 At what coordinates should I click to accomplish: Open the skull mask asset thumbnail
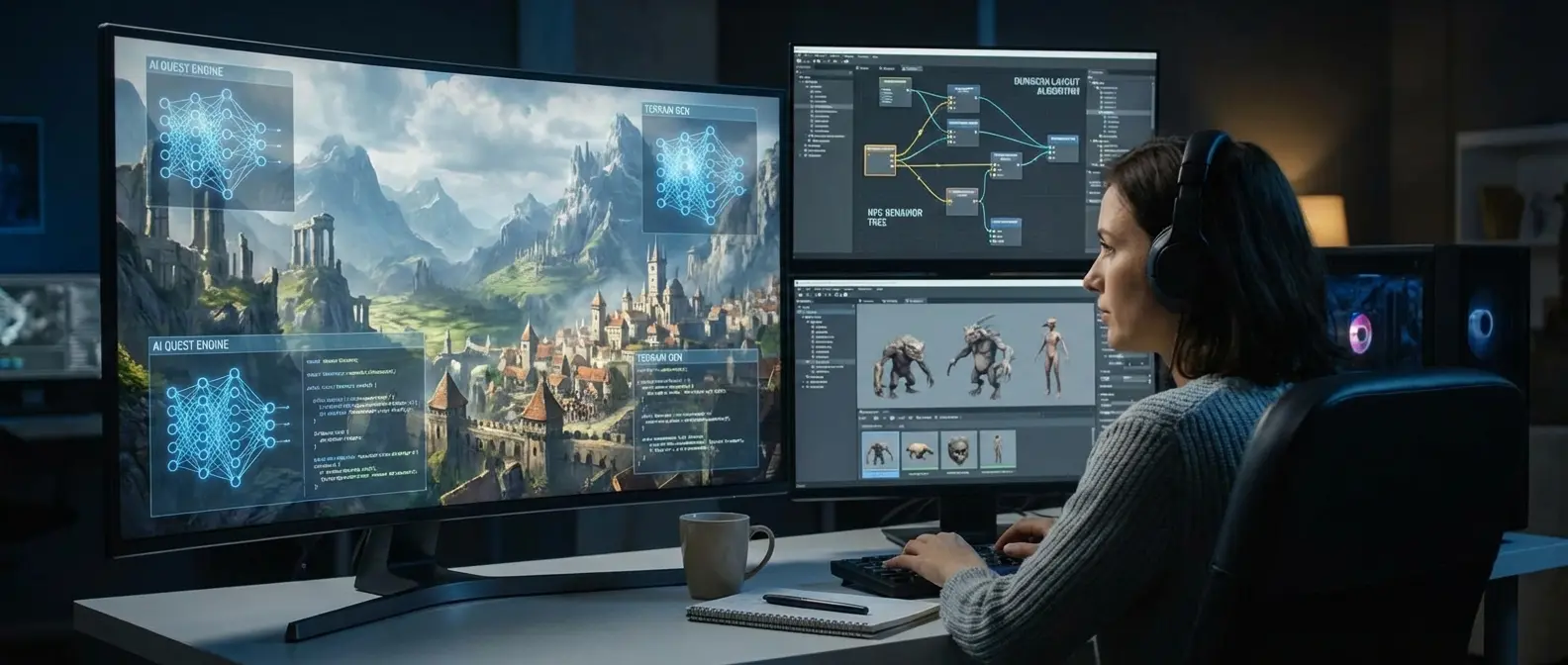pos(957,450)
